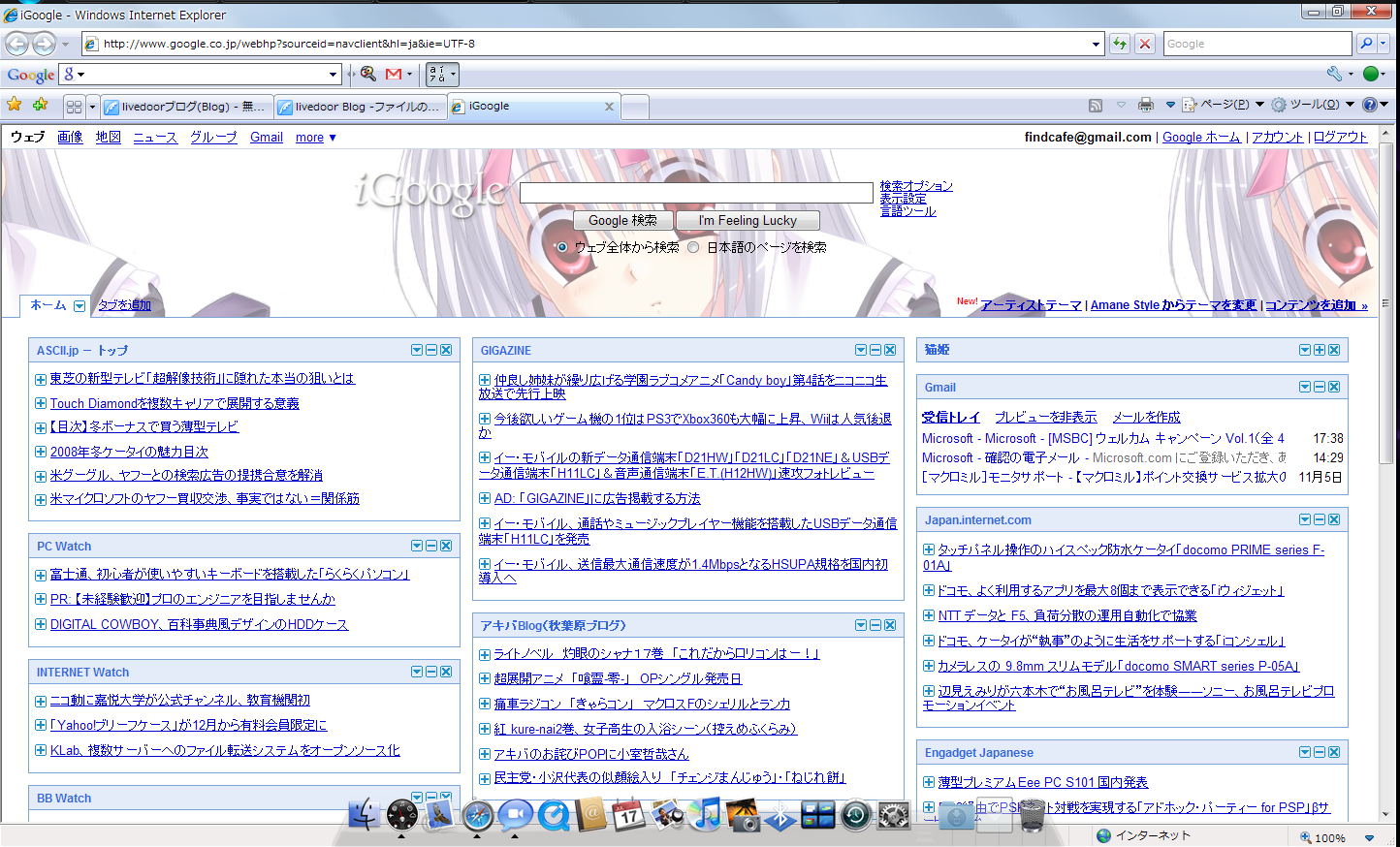Open iChat from the Dock
Viewport: 1400px width, 847px height.
516,815
